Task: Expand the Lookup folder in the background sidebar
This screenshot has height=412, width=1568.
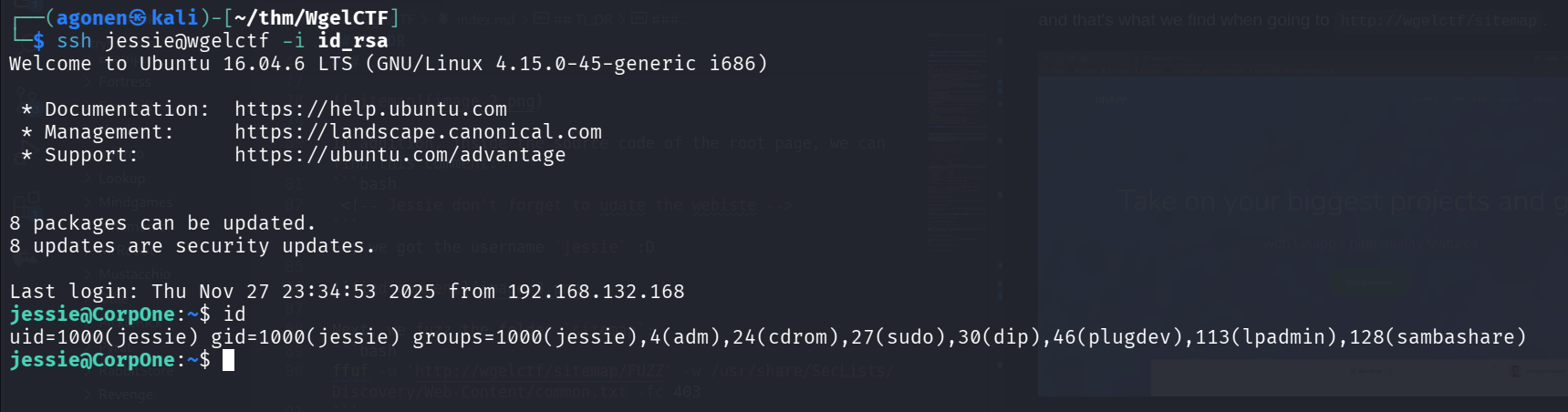Action: pyautogui.click(x=121, y=179)
